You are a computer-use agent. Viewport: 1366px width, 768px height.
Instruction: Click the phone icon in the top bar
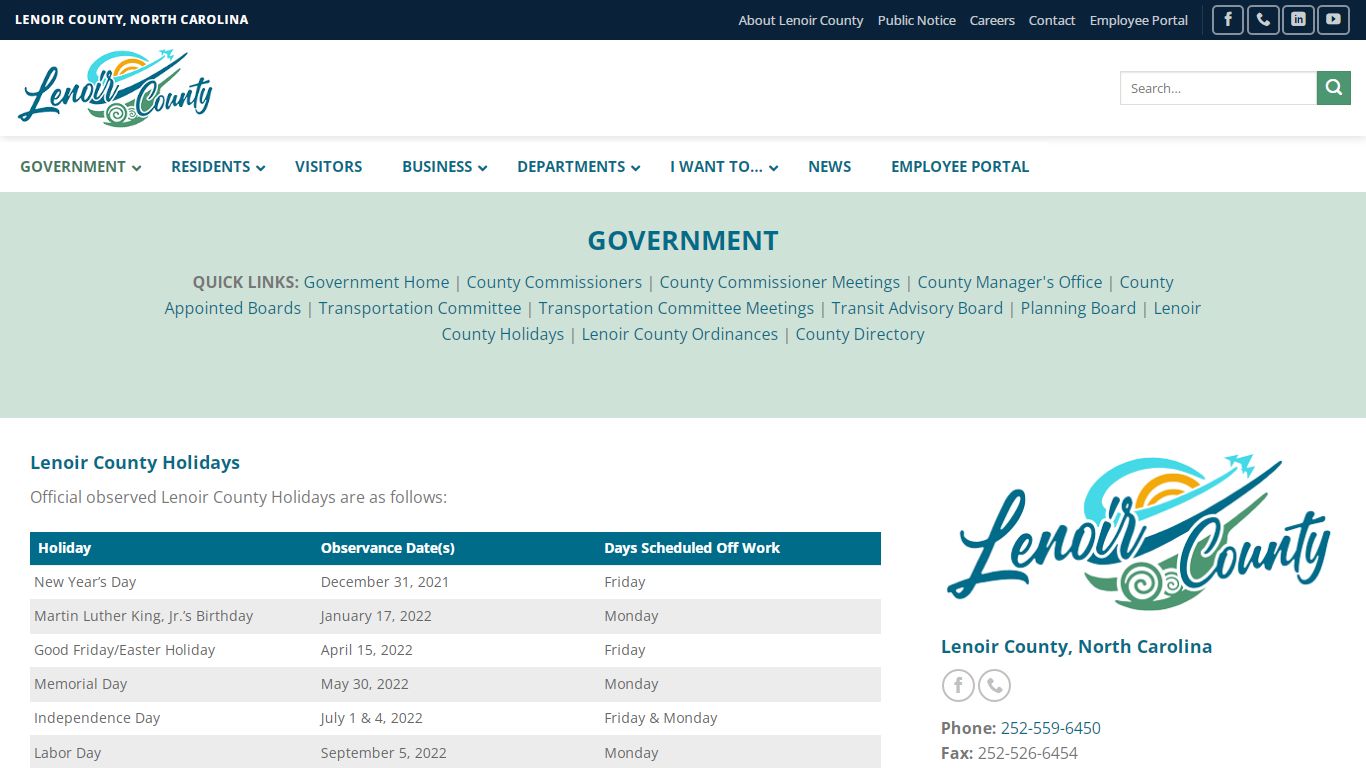click(x=1262, y=20)
